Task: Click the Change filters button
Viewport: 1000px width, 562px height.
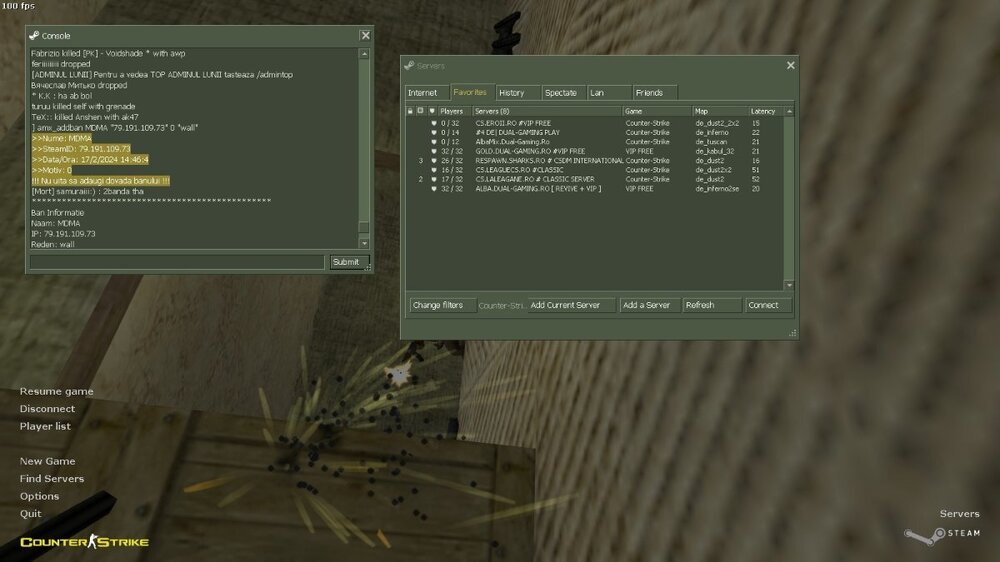Action: 438,305
